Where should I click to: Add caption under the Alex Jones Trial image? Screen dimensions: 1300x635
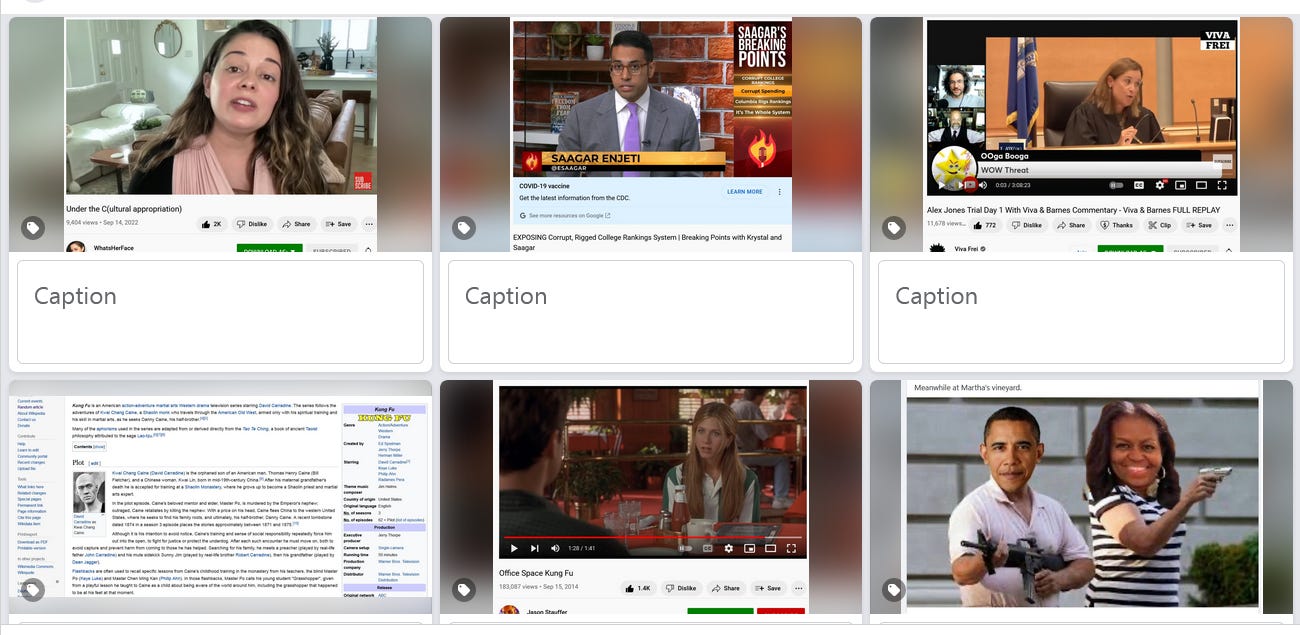(1081, 312)
